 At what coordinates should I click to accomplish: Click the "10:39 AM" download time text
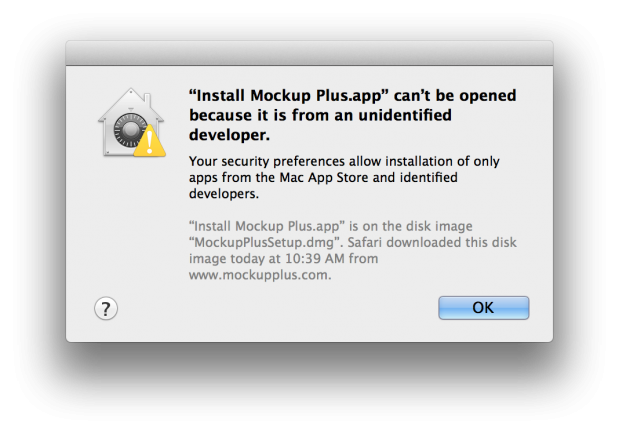[315, 259]
